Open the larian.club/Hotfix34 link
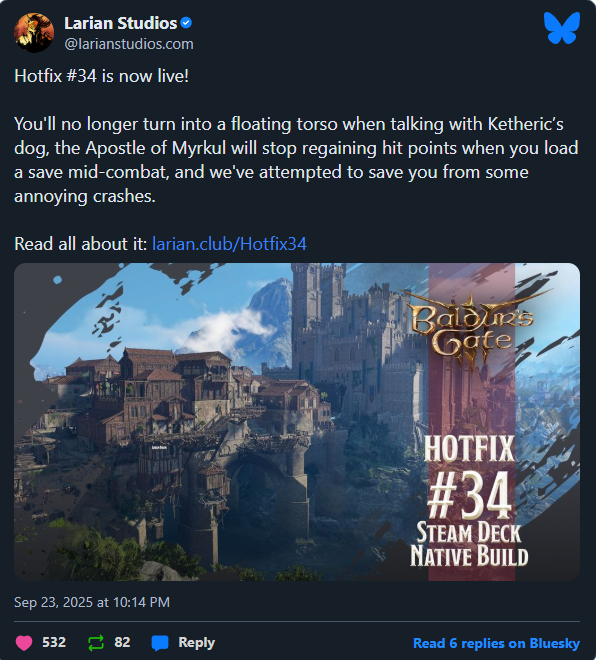 pyautogui.click(x=229, y=244)
